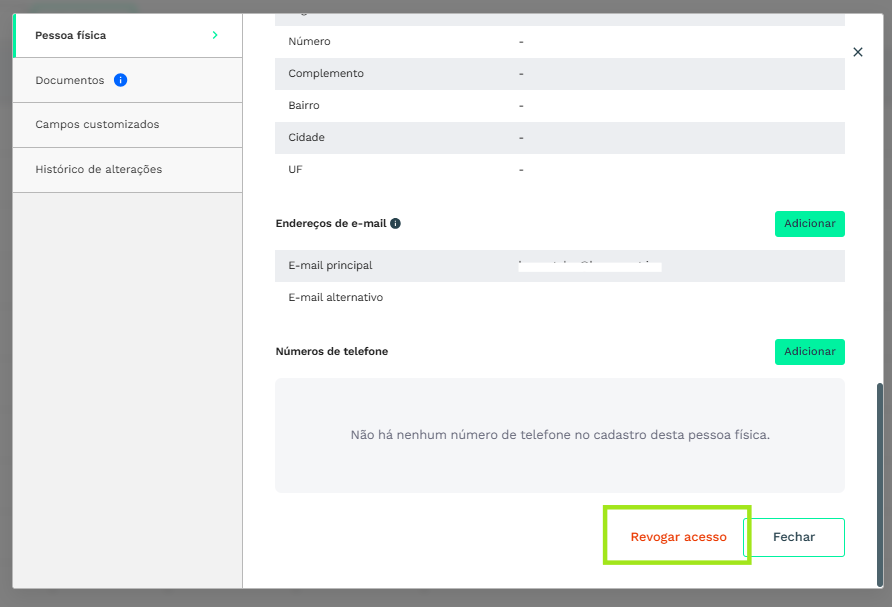Click the Fechar button
Viewport: 892px width, 607px height.
[794, 537]
